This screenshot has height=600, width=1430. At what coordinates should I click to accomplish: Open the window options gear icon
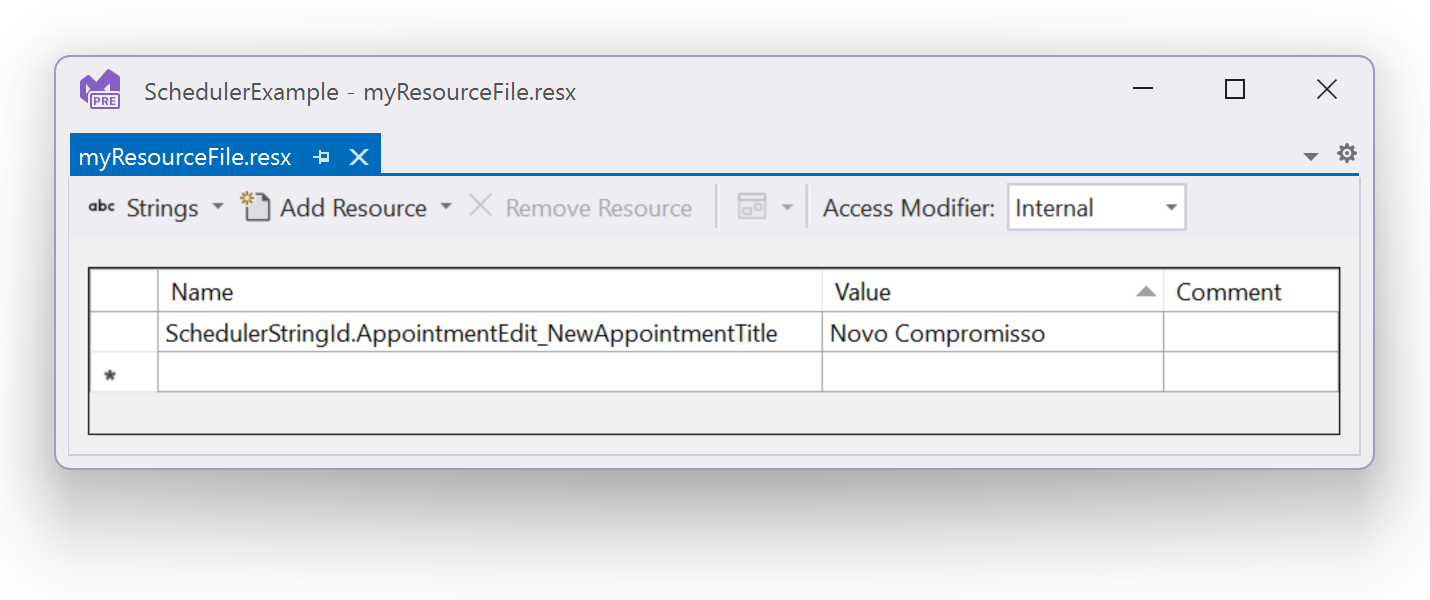(1347, 154)
